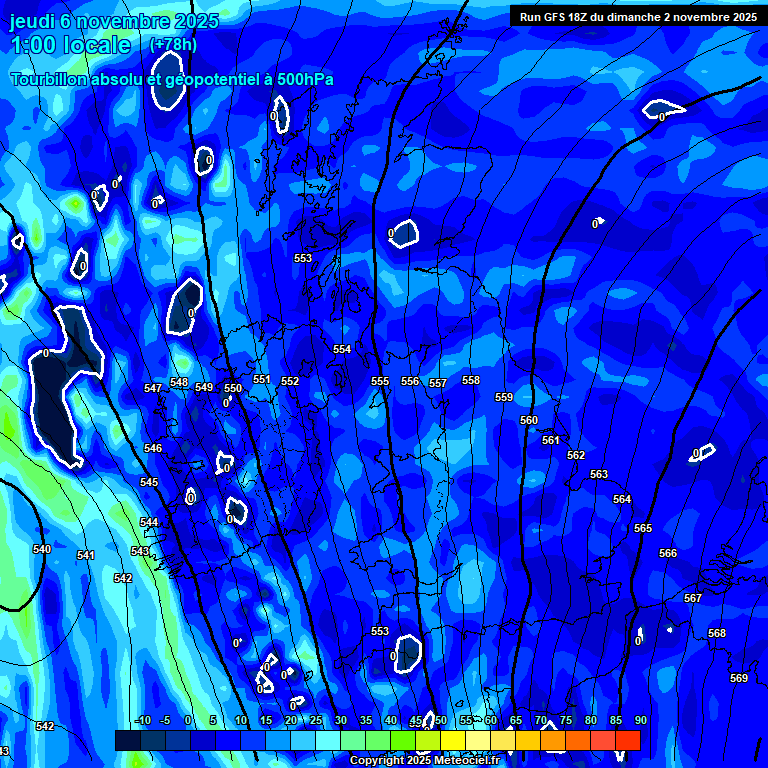The image size is (768, 768).
Task: Click the 558 contour label
Action: (x=471, y=380)
